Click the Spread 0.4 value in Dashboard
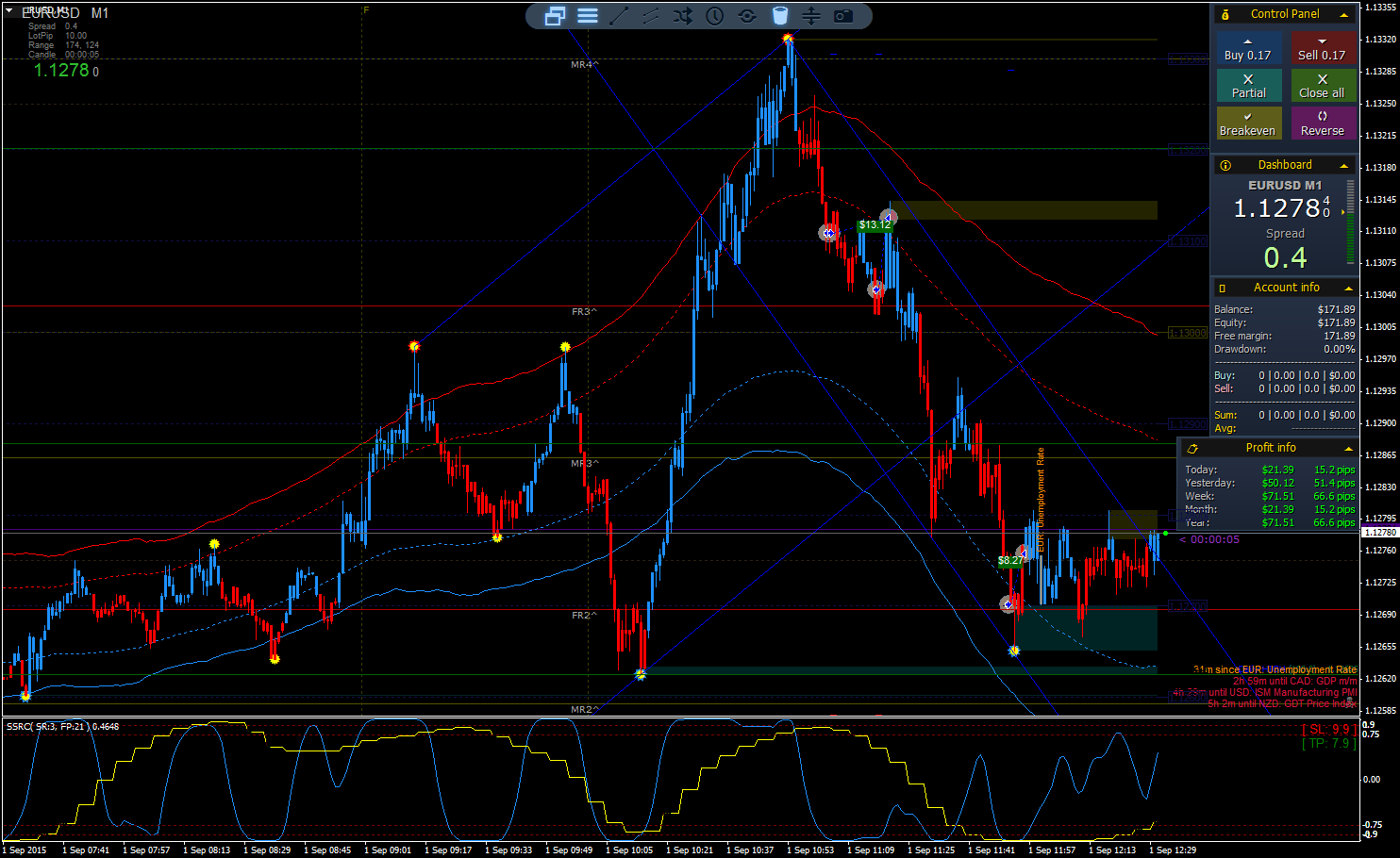The height and width of the screenshot is (858, 1400). pos(1285,257)
